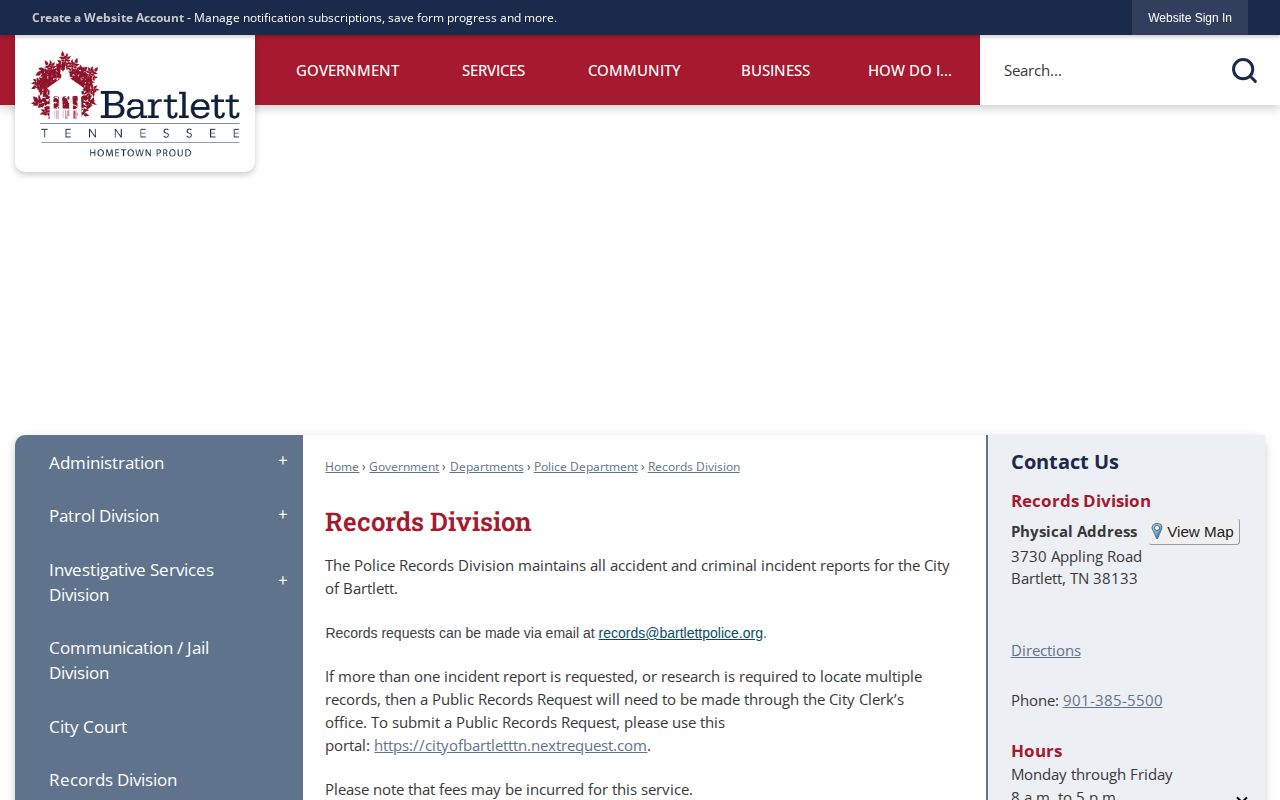Open Investigative Services Division sidebar link
1280x800 pixels.
click(131, 582)
